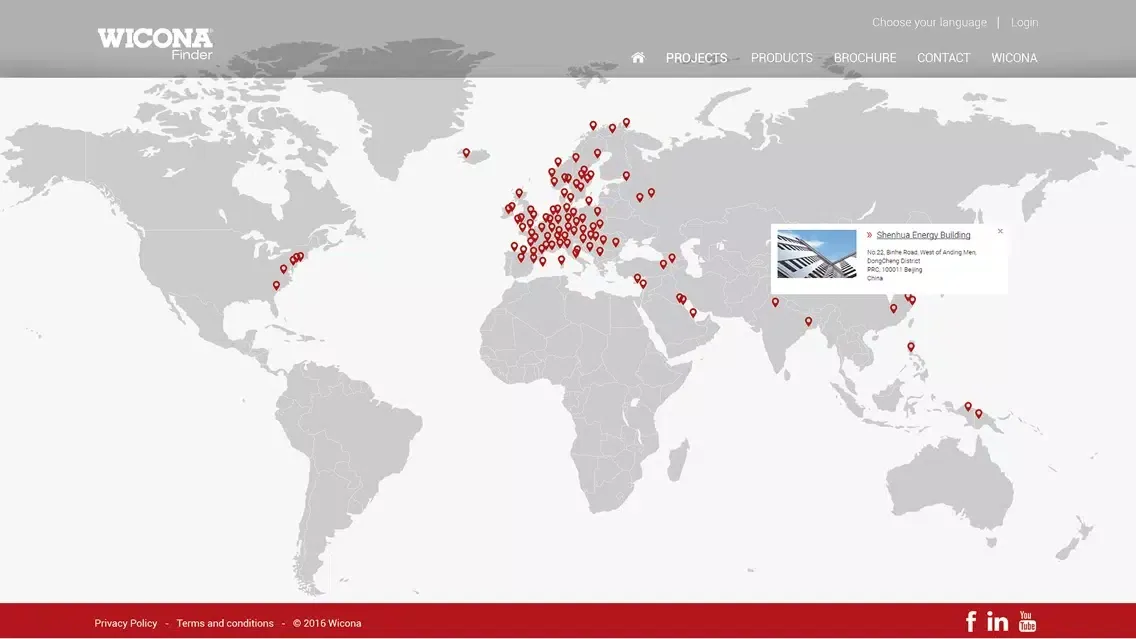Viewport: 1136px width, 639px height.
Task: Open the YouTube icon in footer
Action: [x=1027, y=622]
